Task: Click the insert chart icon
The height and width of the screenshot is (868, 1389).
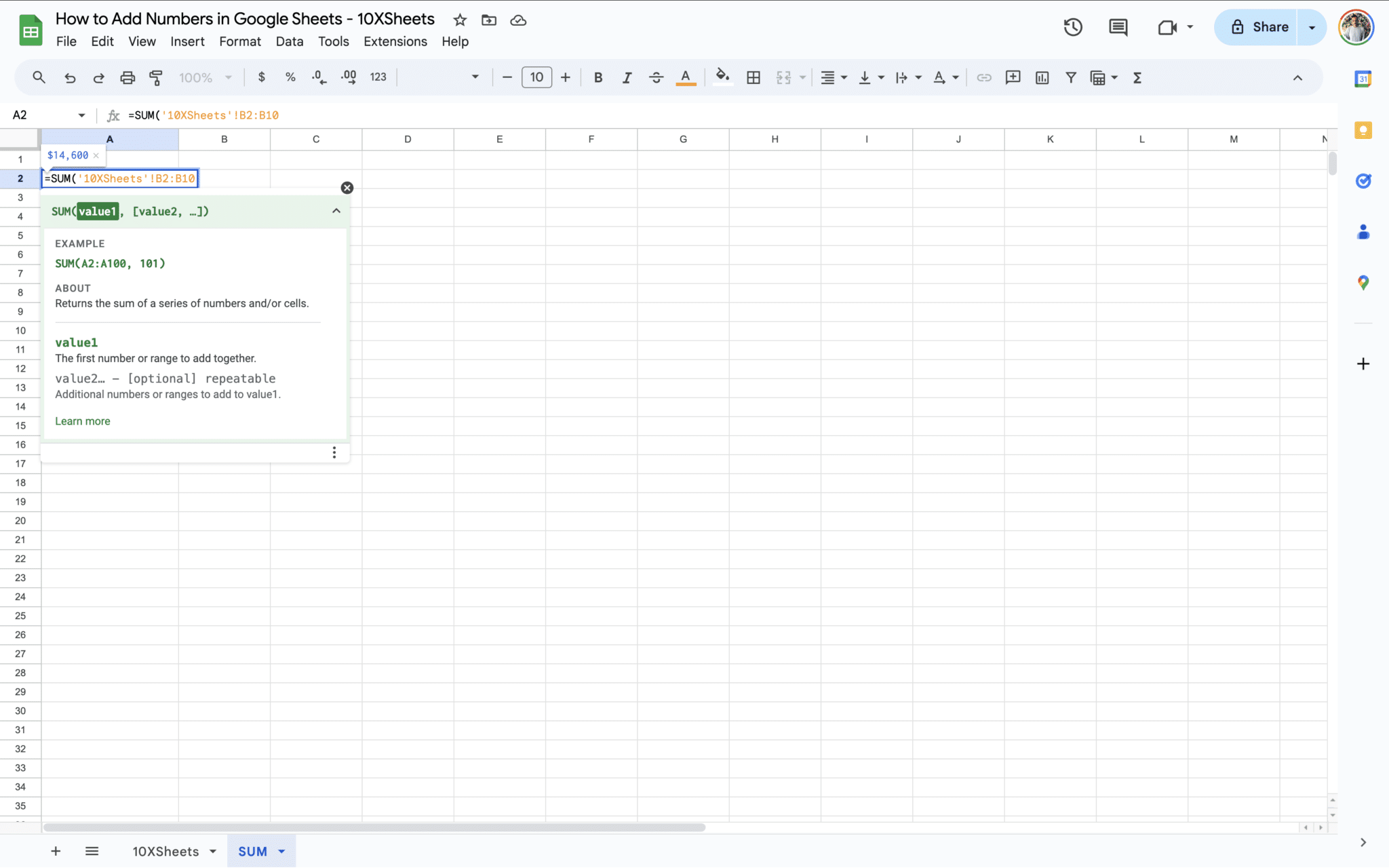Action: pos(1042,77)
